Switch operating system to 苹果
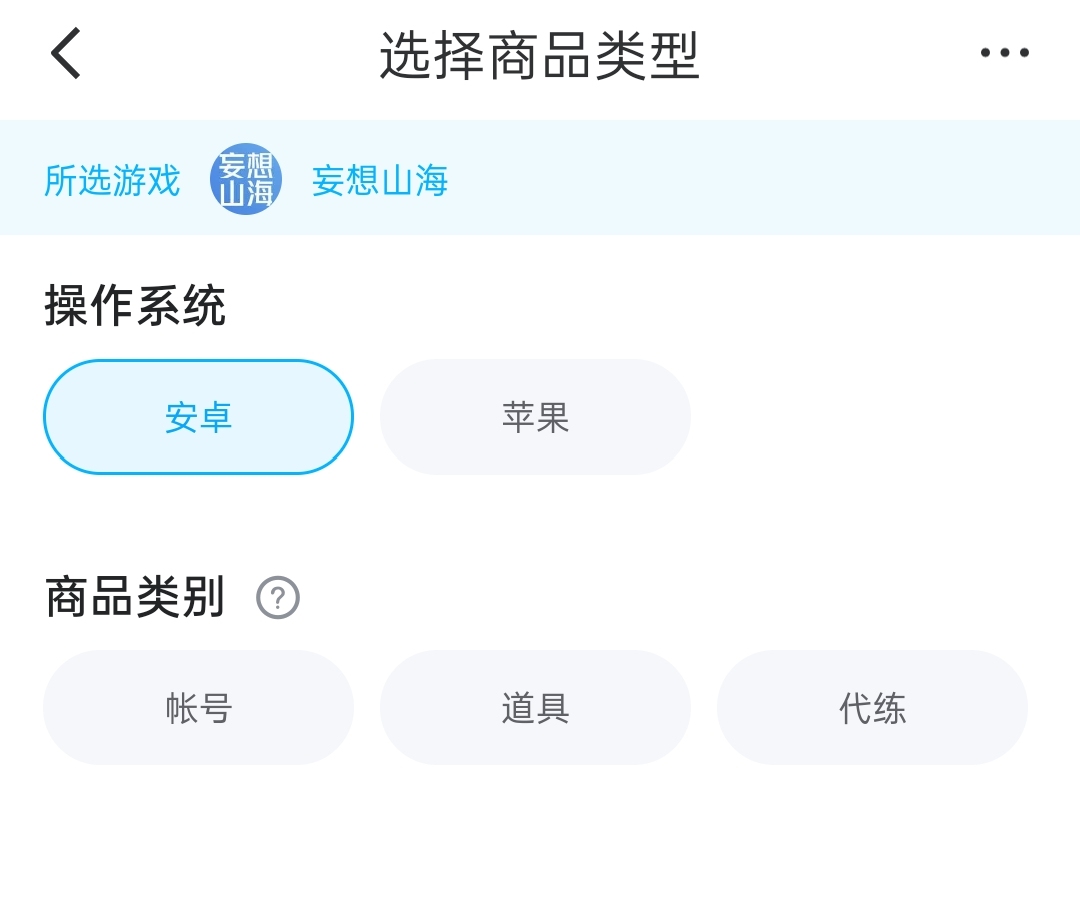The width and height of the screenshot is (1080, 917). click(535, 417)
